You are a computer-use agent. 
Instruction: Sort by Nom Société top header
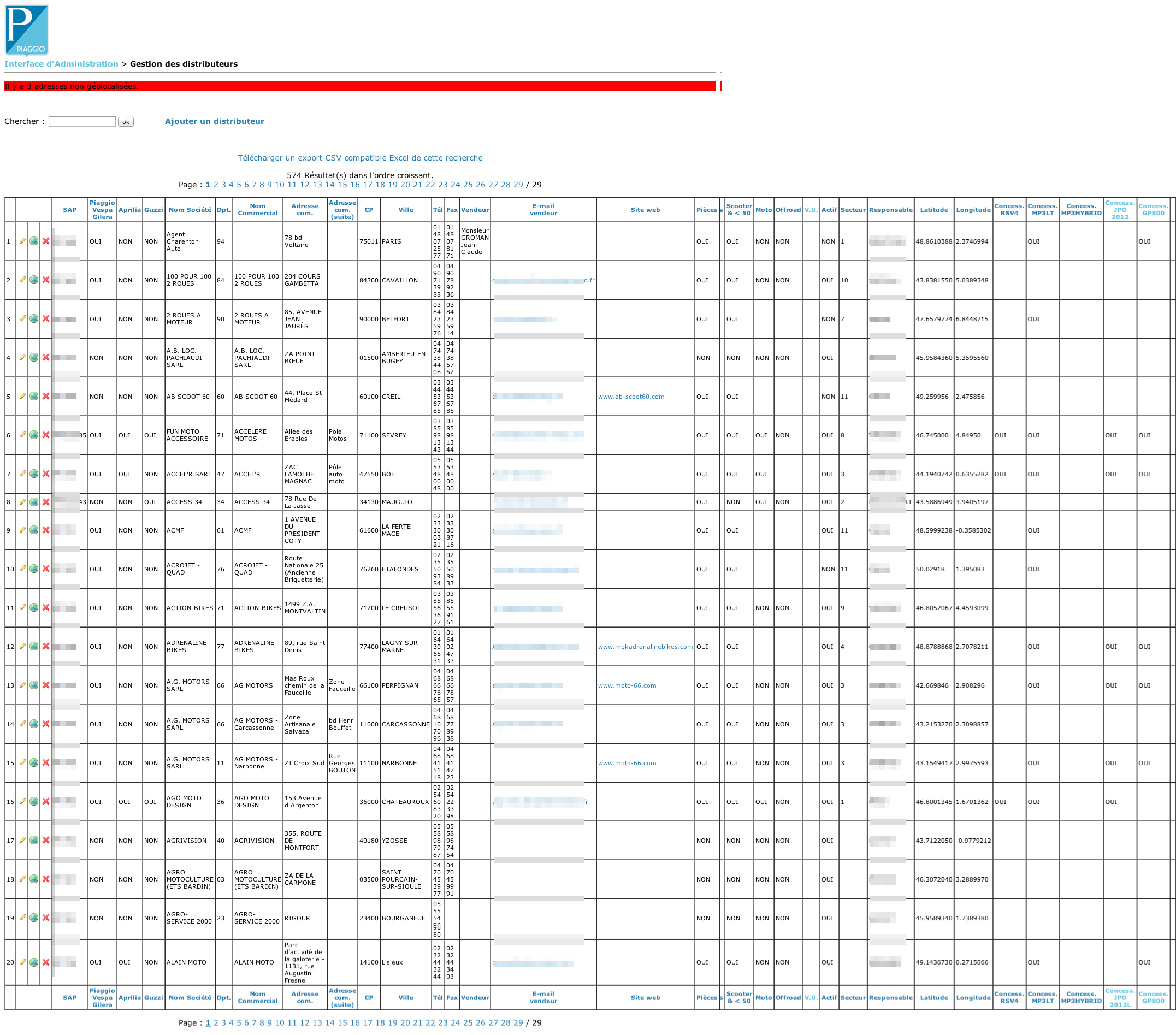point(190,210)
